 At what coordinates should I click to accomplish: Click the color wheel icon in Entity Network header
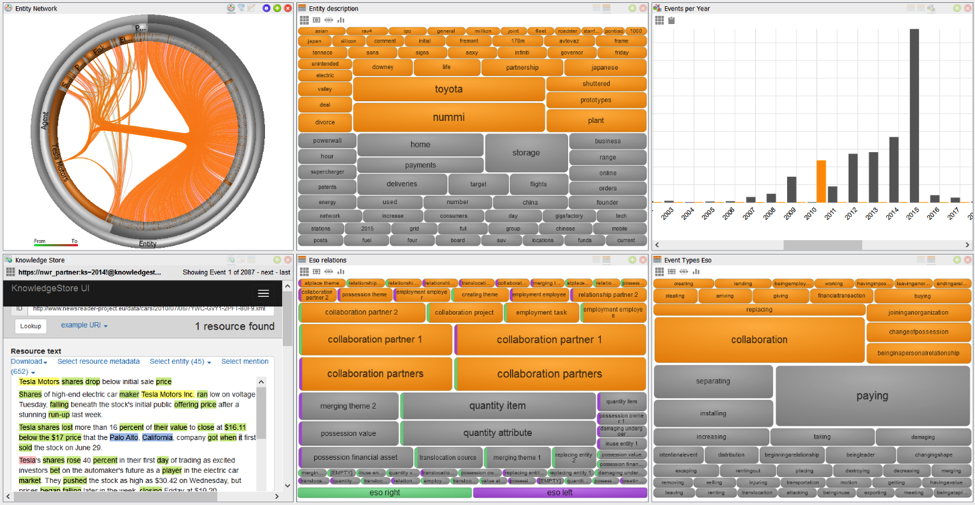pyautogui.click(x=231, y=8)
